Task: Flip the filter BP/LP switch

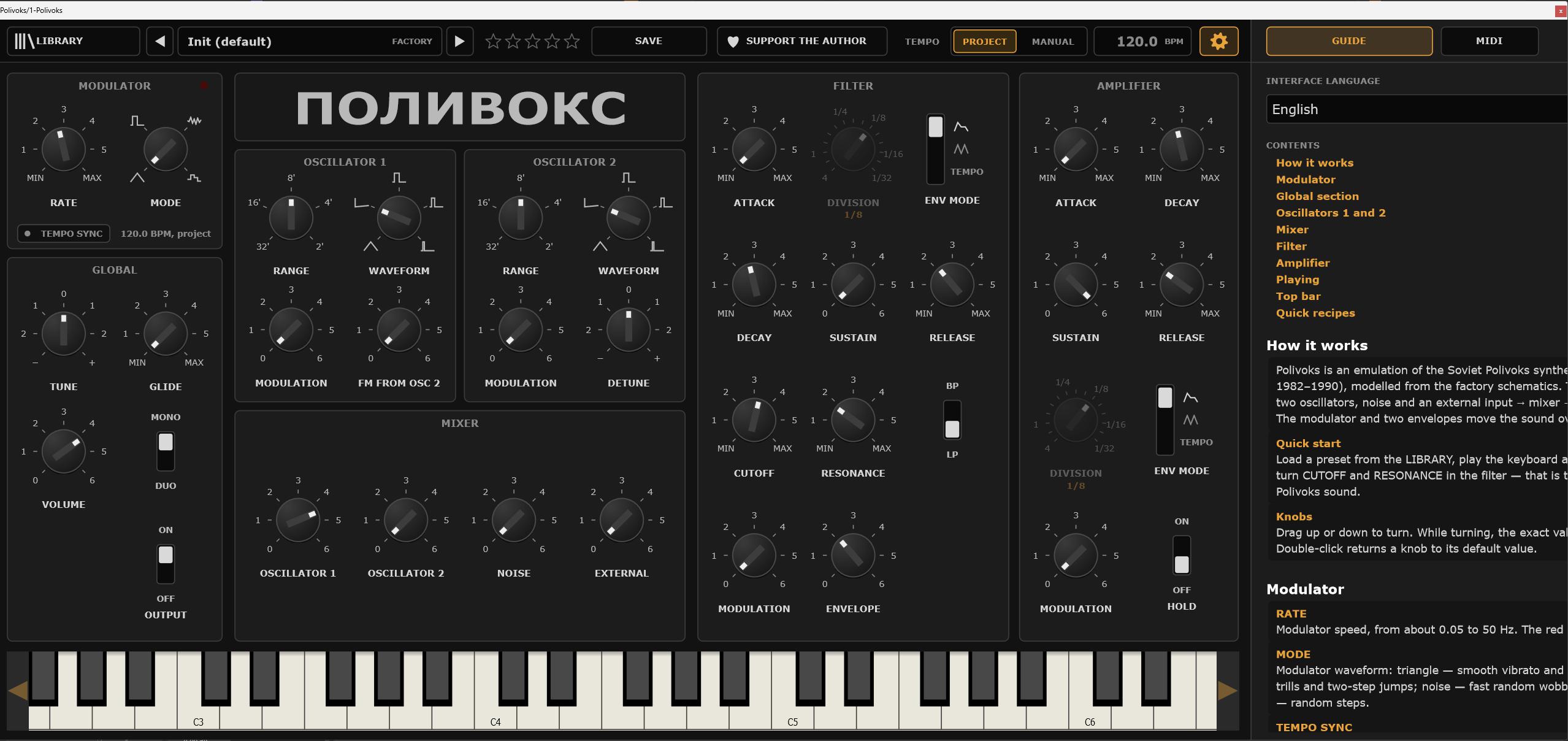Action: pos(952,420)
